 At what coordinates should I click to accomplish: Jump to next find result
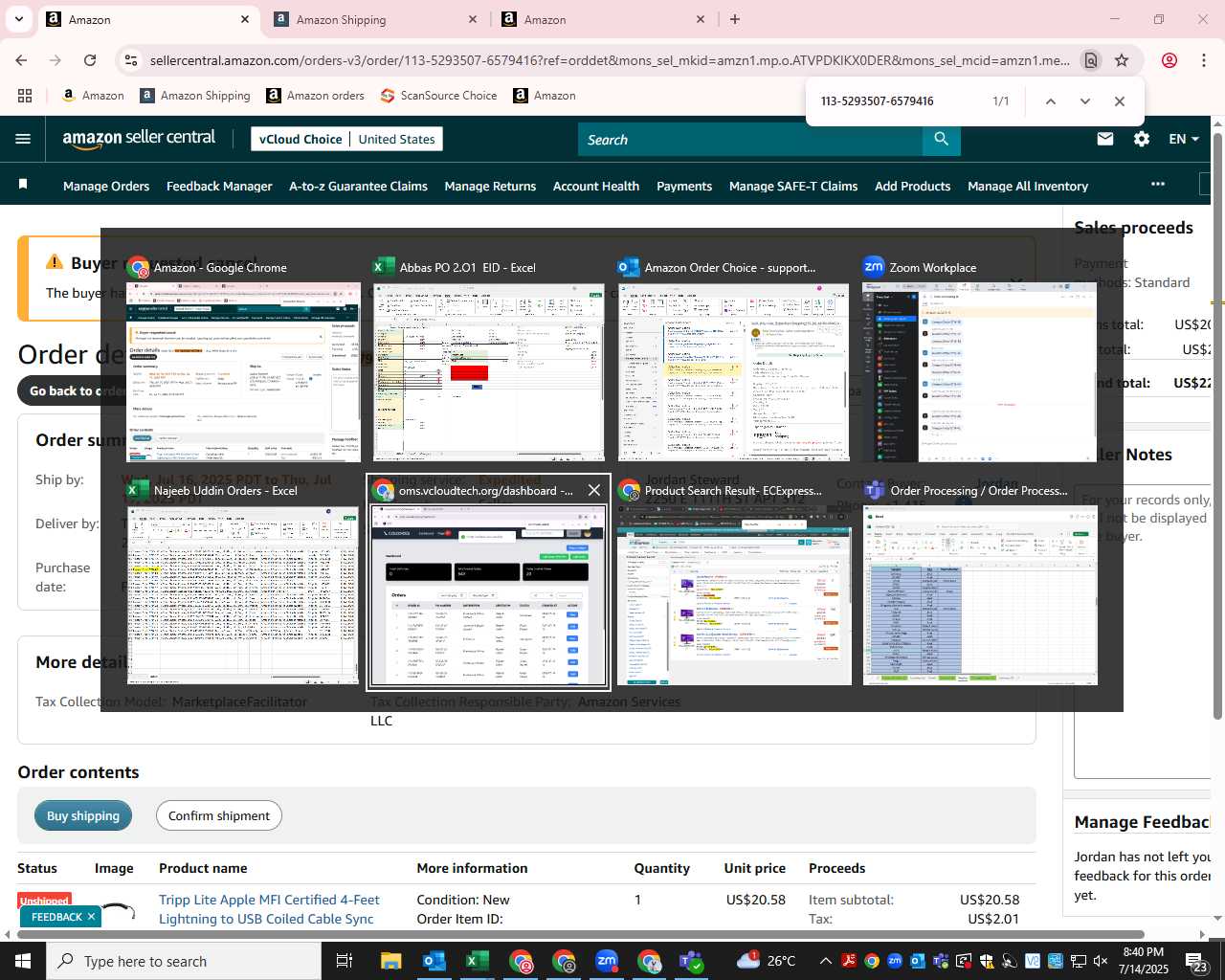[x=1084, y=101]
